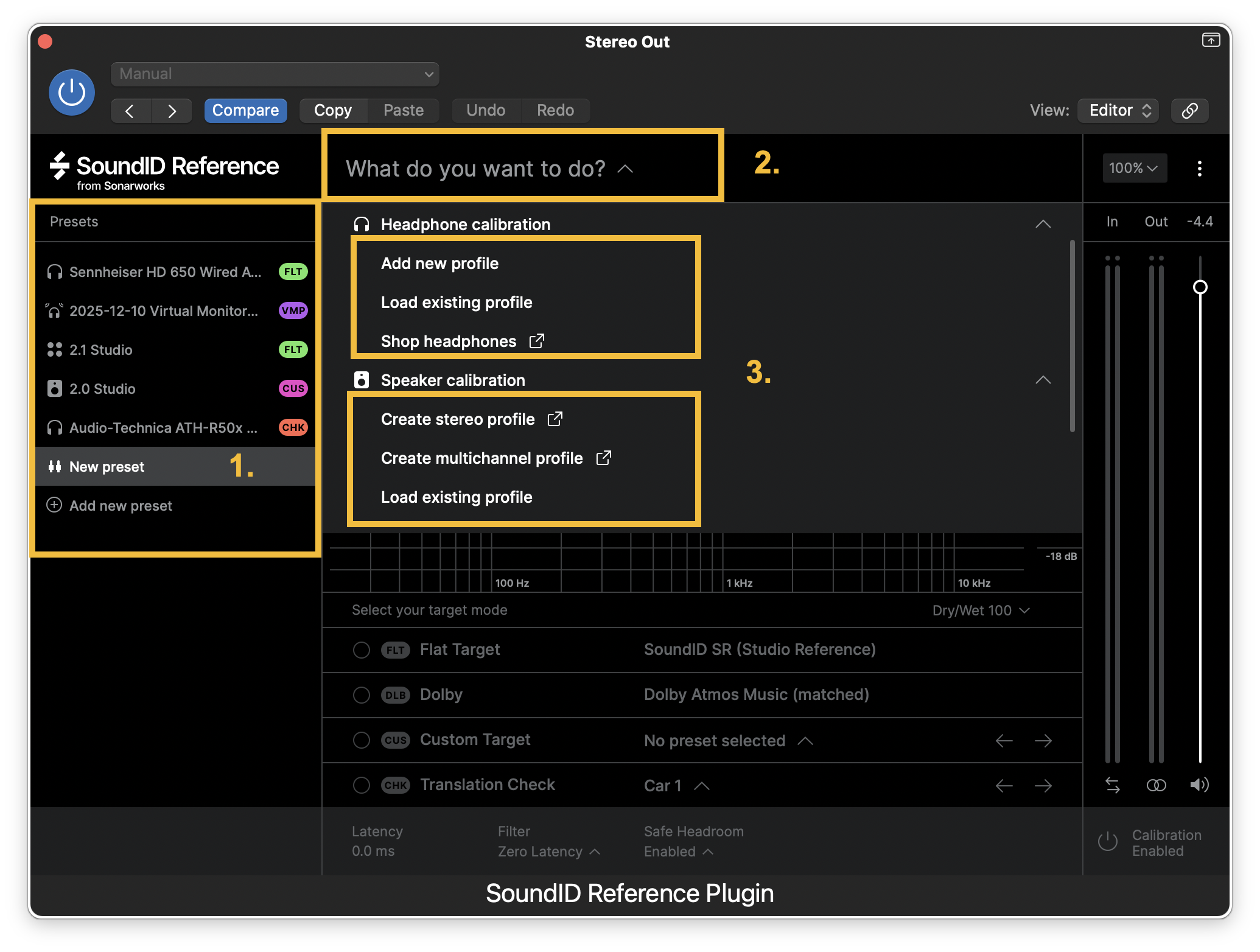Image resolution: width=1260 pixels, height=952 pixels.
Task: Click the Redo button
Action: click(555, 111)
